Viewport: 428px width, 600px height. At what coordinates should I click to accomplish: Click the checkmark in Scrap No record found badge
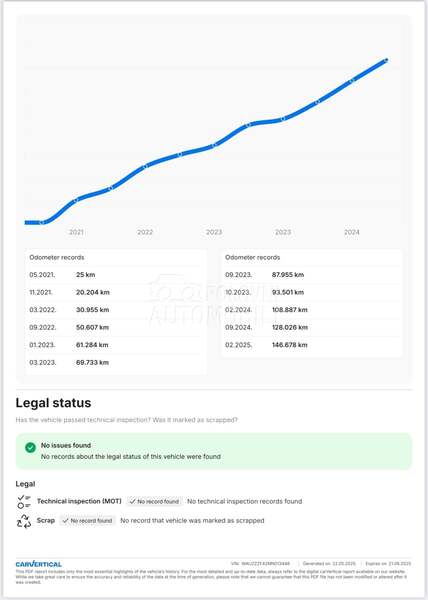click(x=65, y=521)
